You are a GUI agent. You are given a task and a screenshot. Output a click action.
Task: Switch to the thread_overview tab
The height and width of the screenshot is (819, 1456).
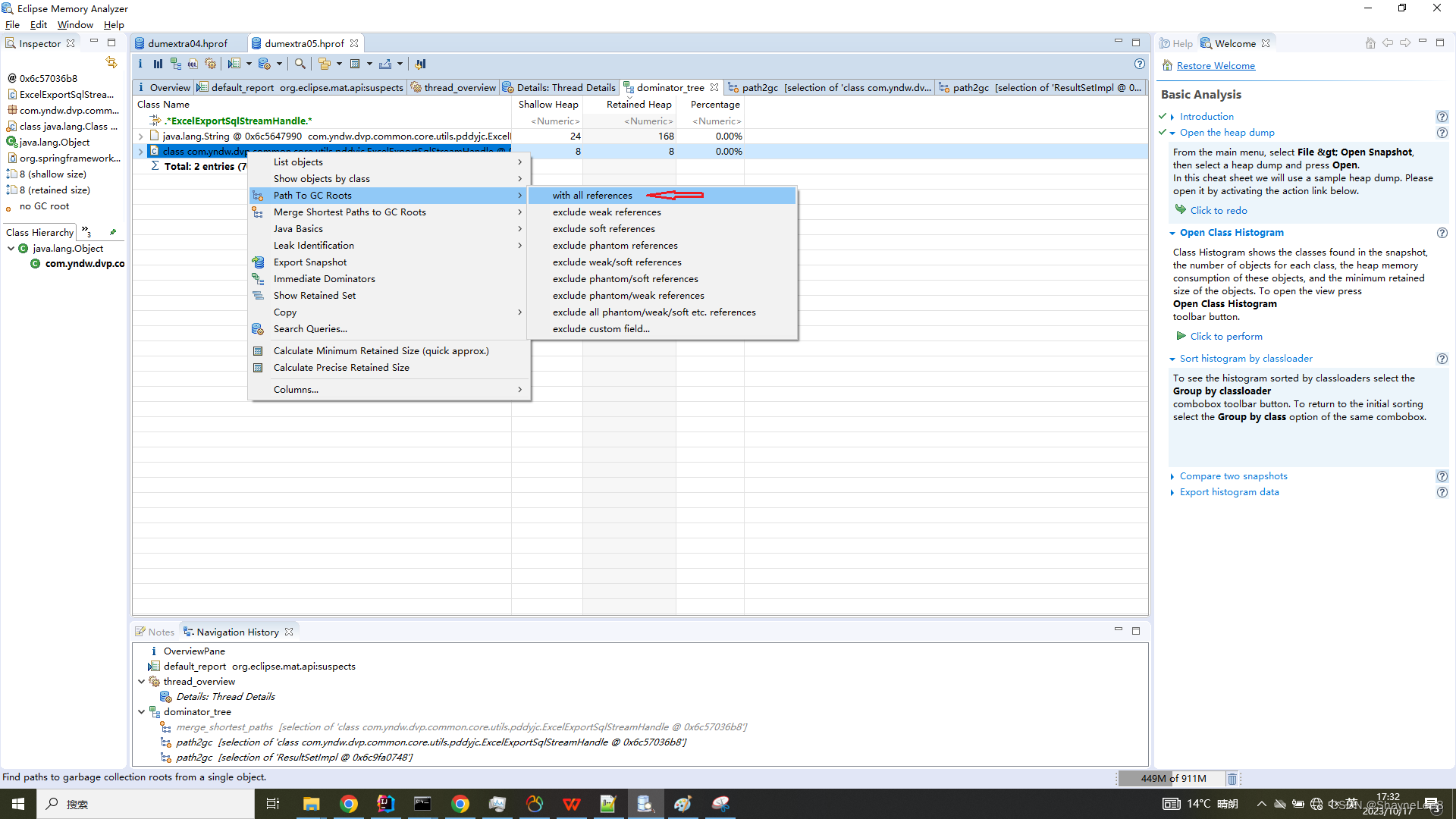(x=459, y=88)
